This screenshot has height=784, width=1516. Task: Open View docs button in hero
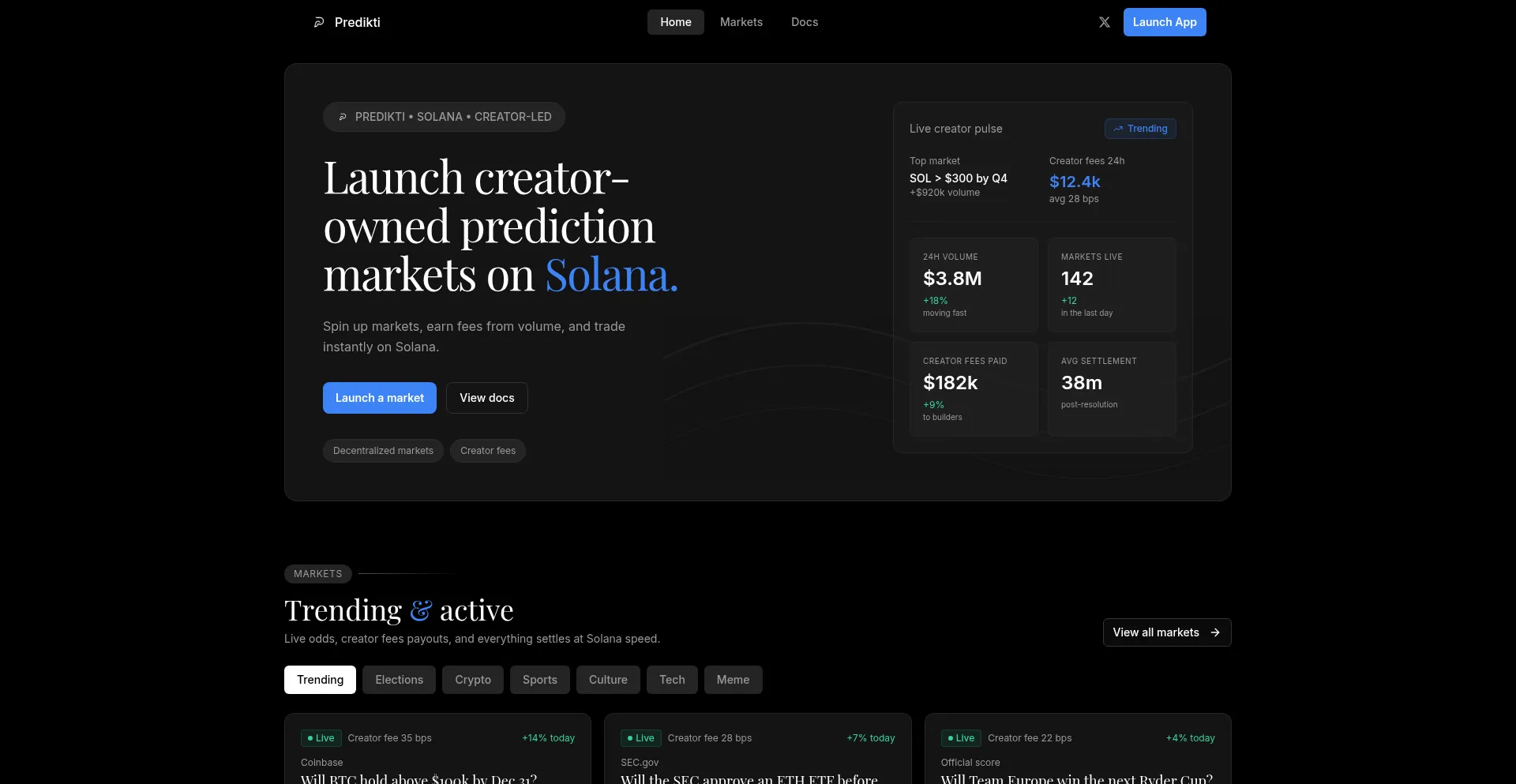486,398
